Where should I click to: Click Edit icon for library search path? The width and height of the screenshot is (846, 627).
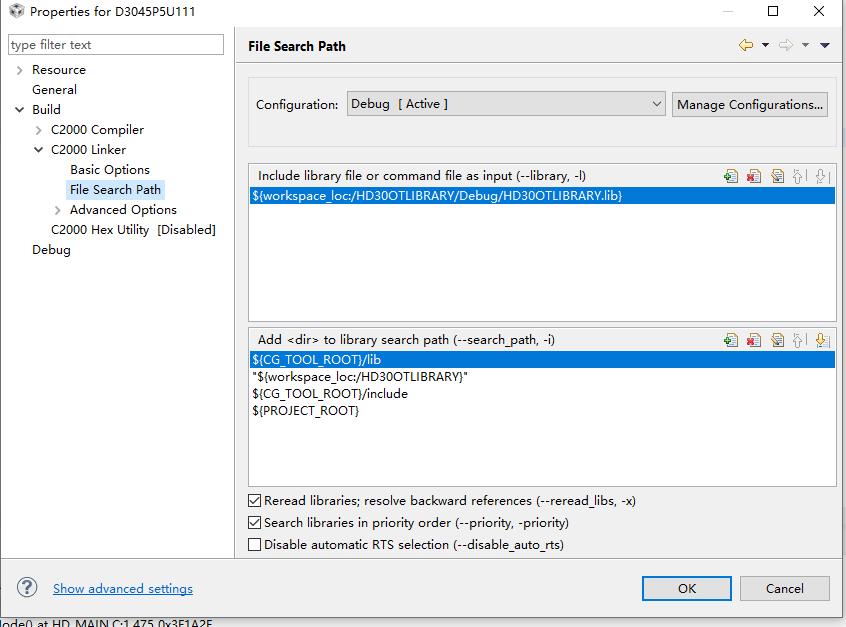(777, 340)
